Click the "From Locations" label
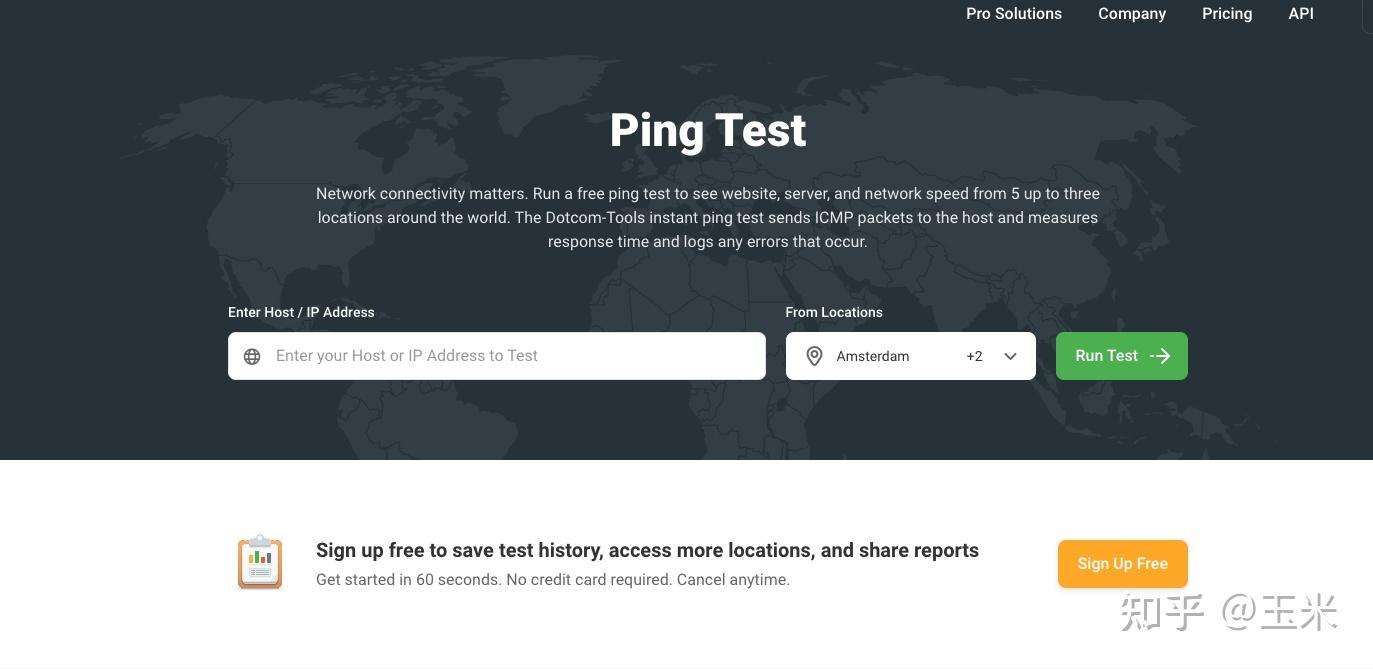Screen dimensions: 1373x669 [834, 312]
